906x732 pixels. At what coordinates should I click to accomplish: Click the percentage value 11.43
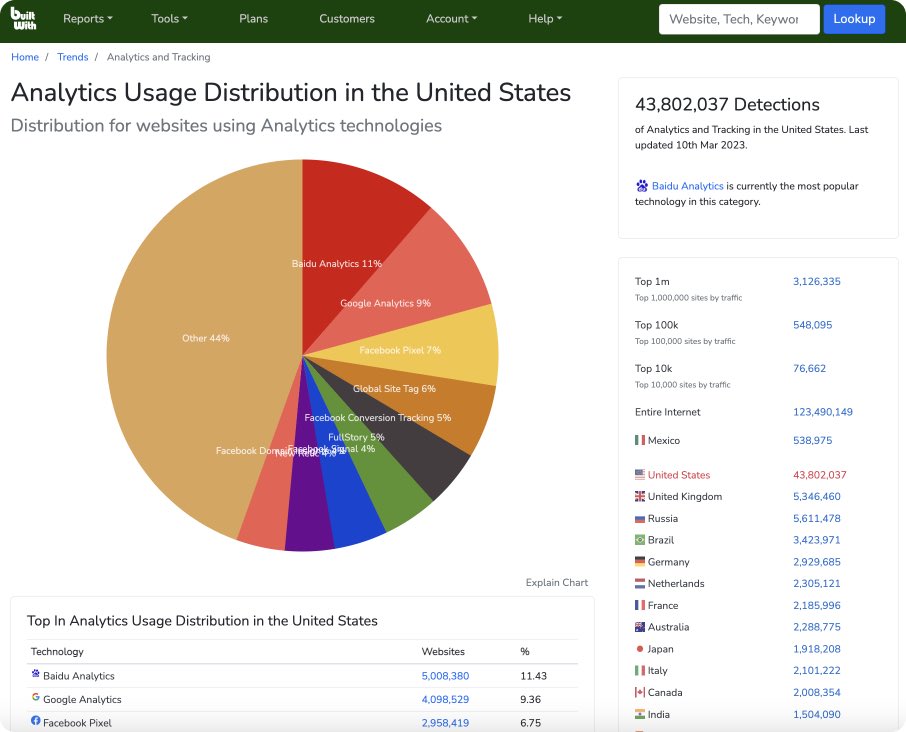click(533, 675)
